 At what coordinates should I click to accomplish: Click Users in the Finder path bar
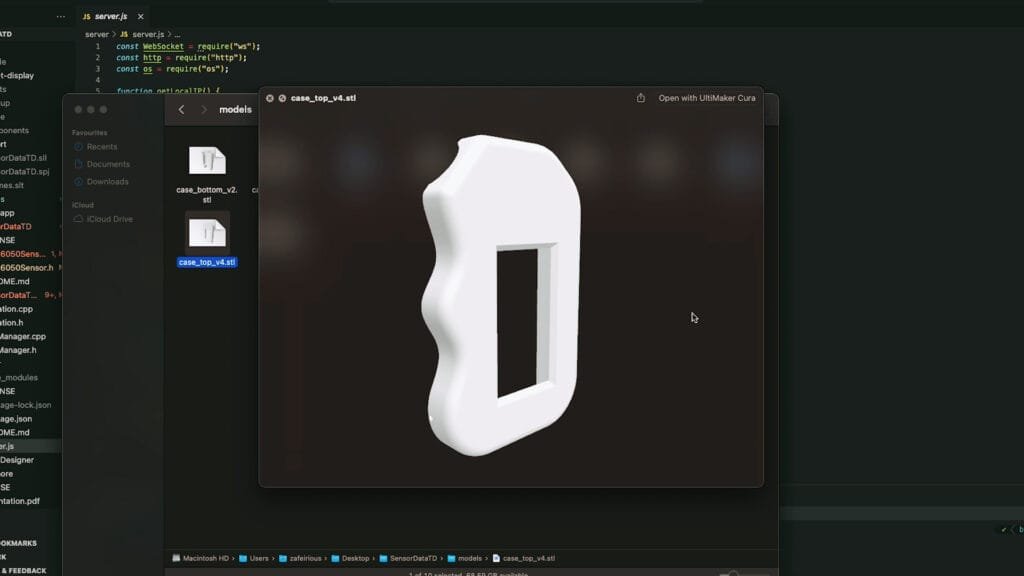[x=254, y=558]
